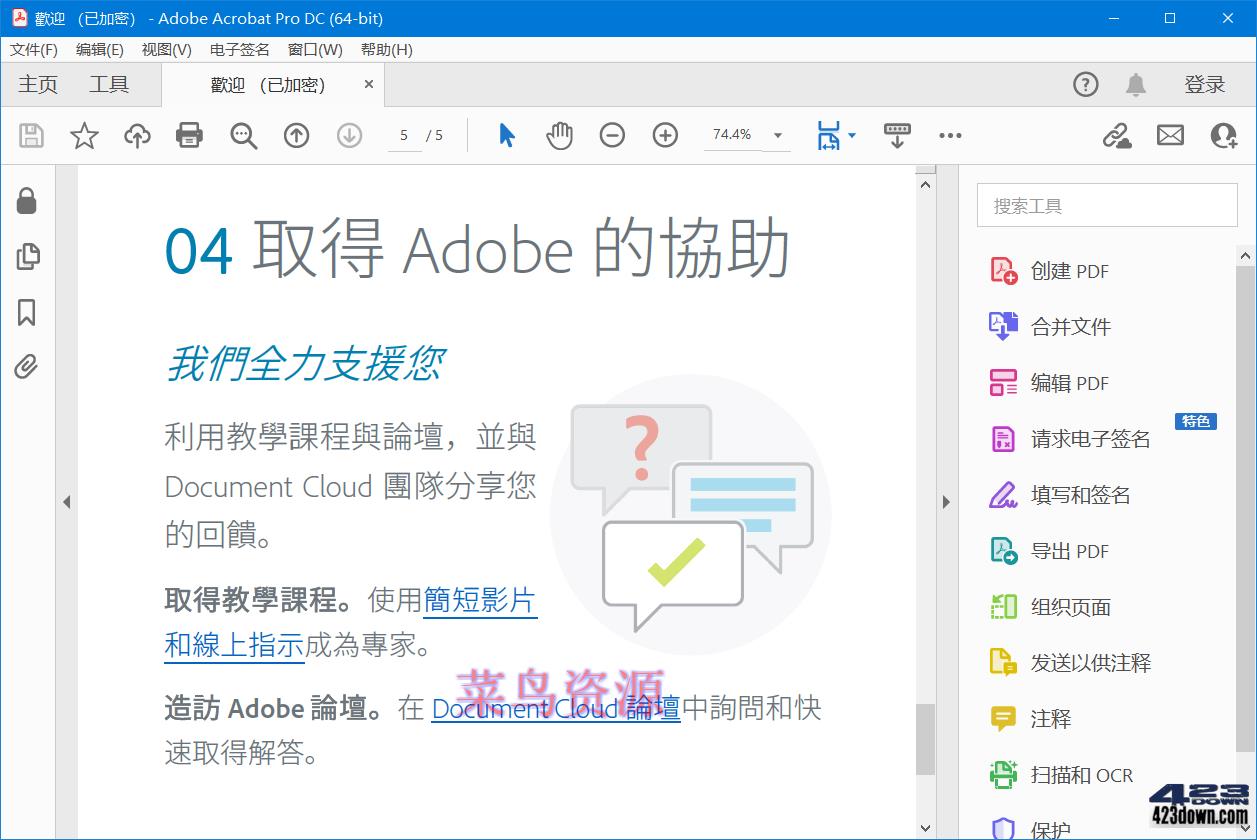The width and height of the screenshot is (1257, 840).
Task: Click the Zoom In icon
Action: tap(665, 134)
